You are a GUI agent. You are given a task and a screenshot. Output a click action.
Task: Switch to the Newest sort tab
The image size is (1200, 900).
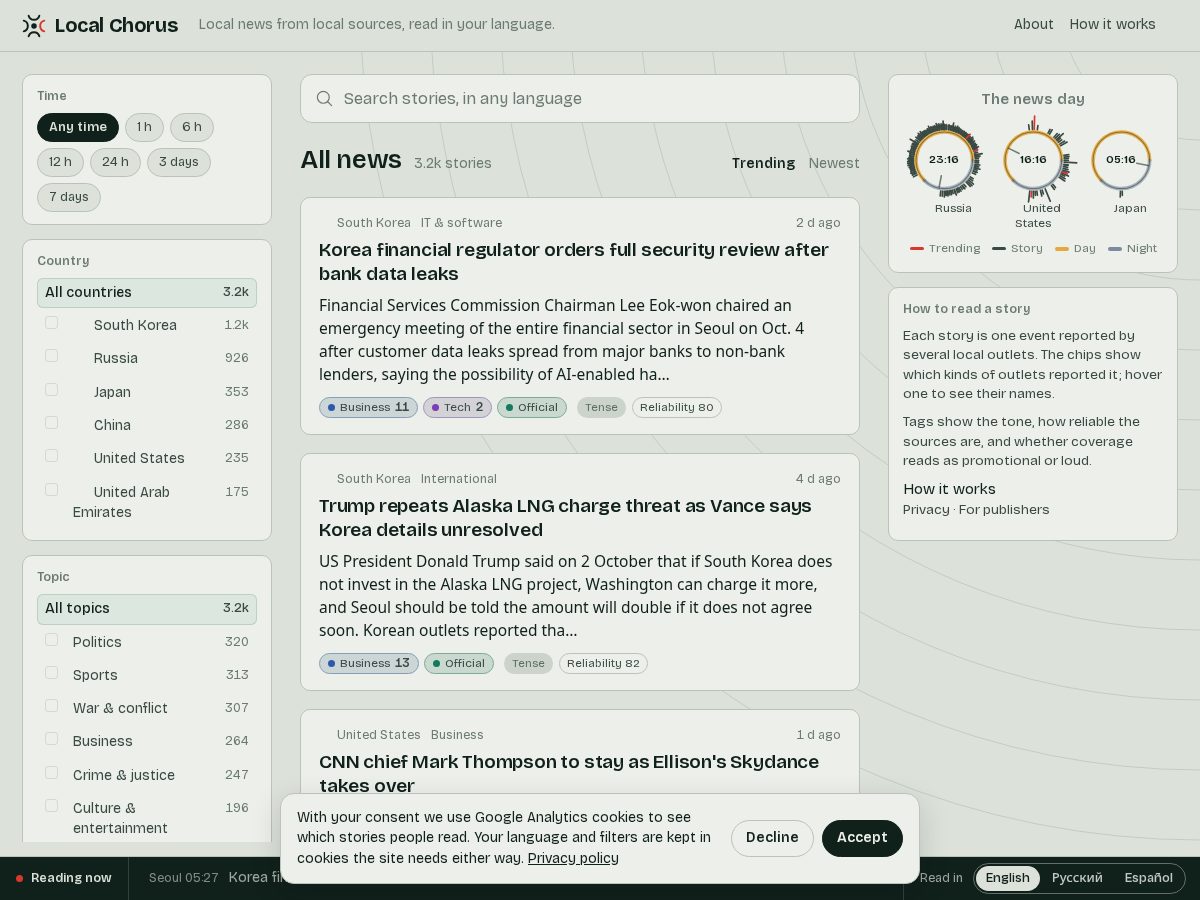[x=834, y=163]
